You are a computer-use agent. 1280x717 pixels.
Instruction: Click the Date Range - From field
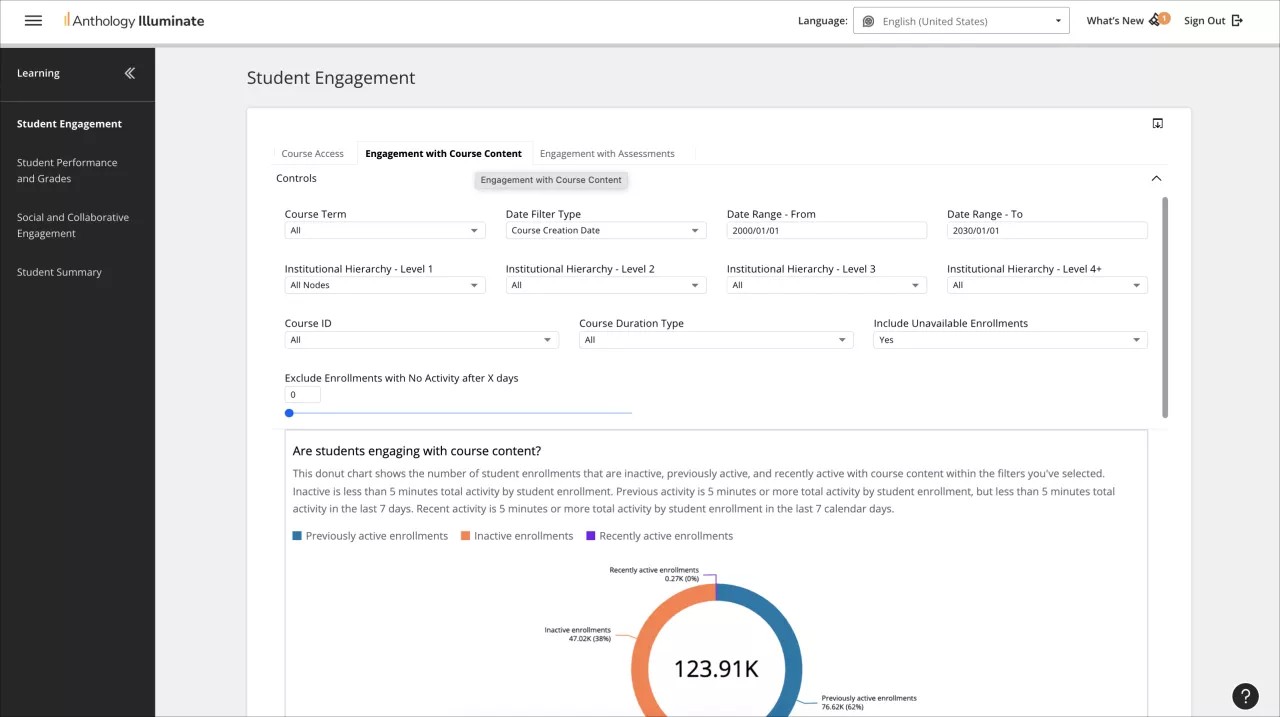point(826,231)
